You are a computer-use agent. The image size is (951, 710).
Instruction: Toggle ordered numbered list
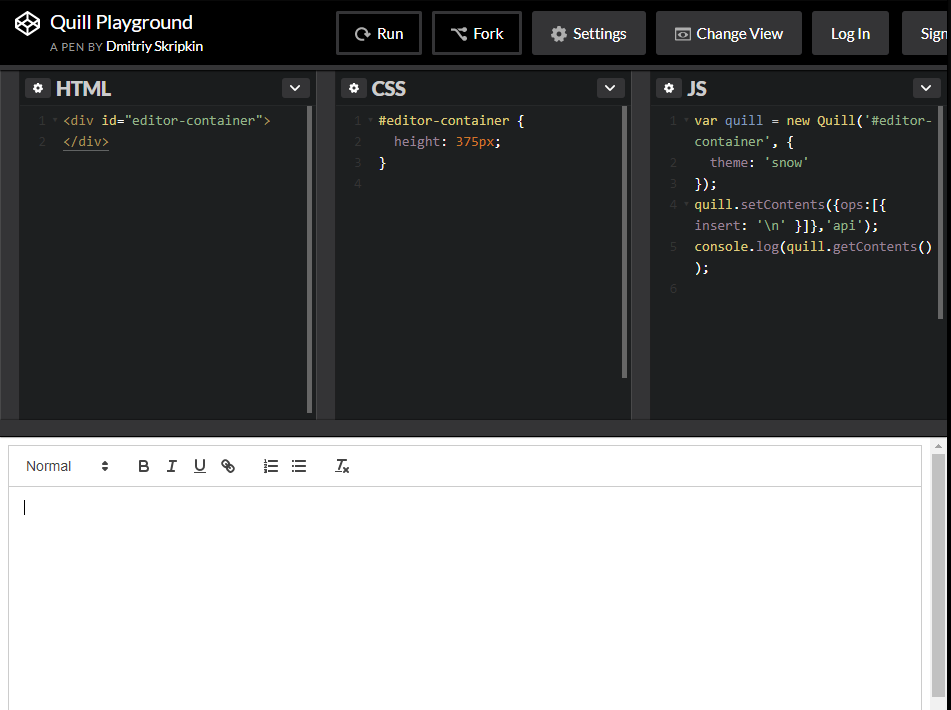pyautogui.click(x=271, y=466)
